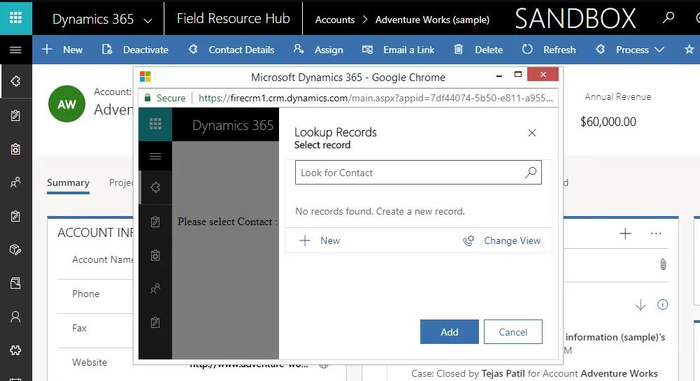Open Contact Details command
Viewport: 700px width, 381px height.
(x=231, y=50)
